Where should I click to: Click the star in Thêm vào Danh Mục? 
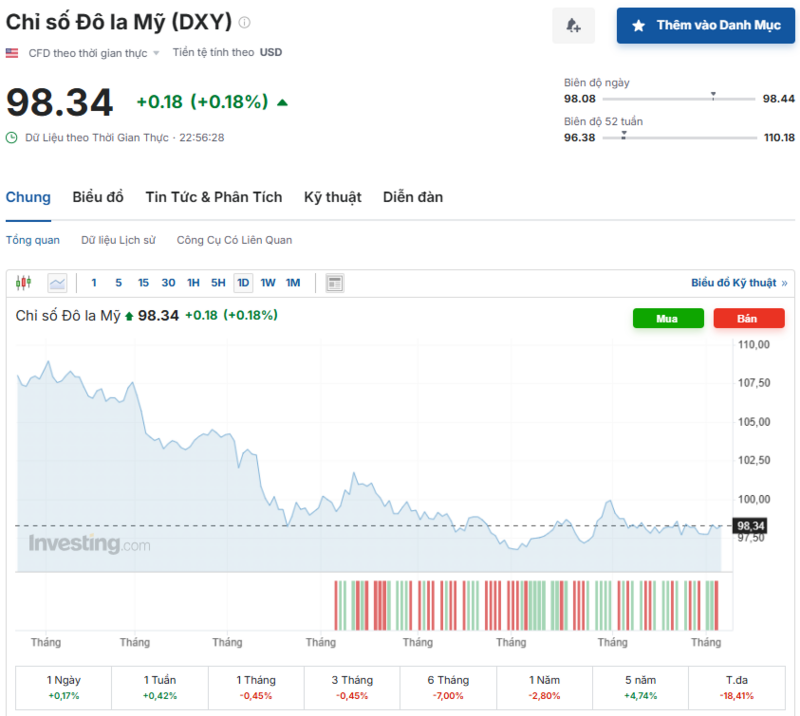coord(639,25)
